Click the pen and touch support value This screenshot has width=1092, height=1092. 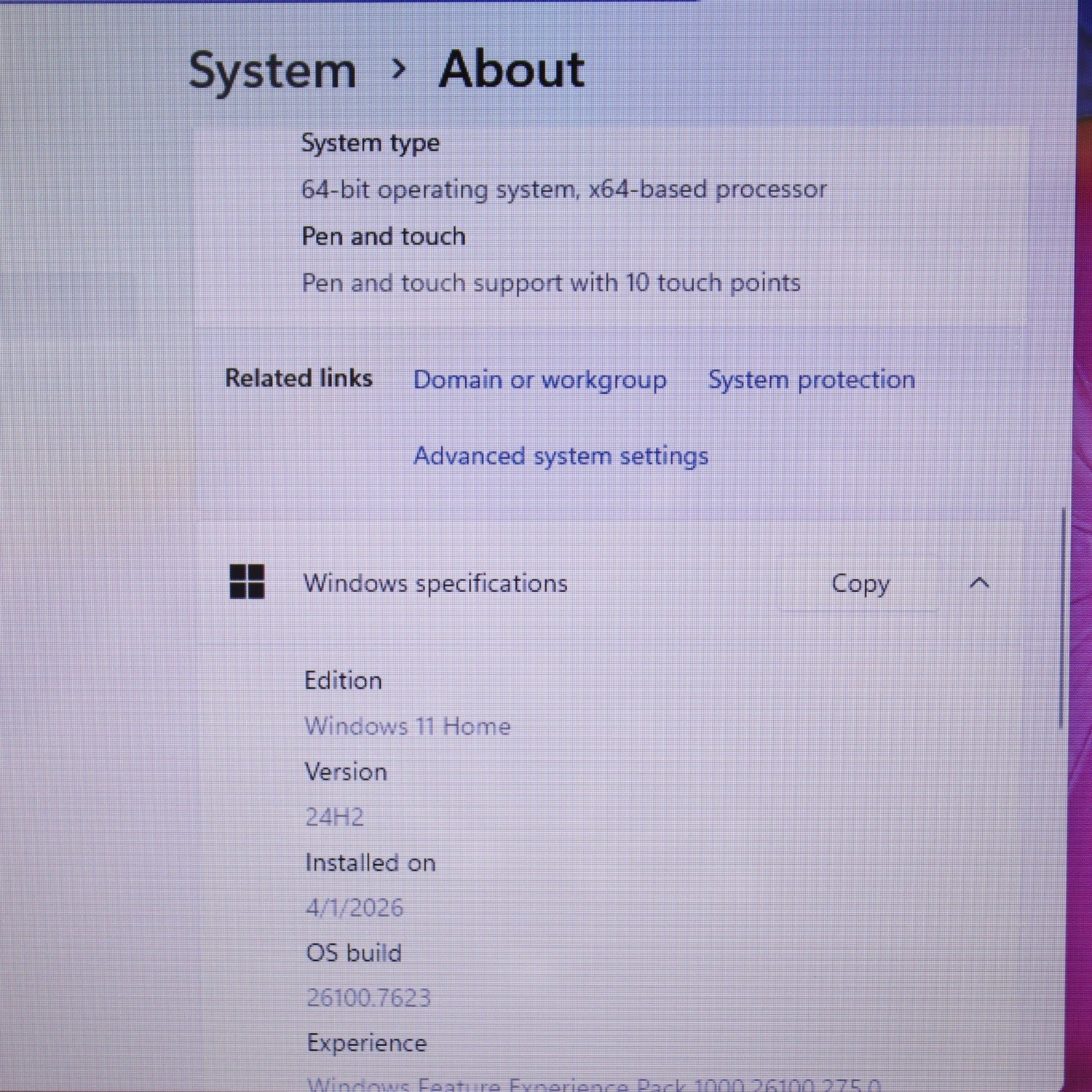click(550, 283)
